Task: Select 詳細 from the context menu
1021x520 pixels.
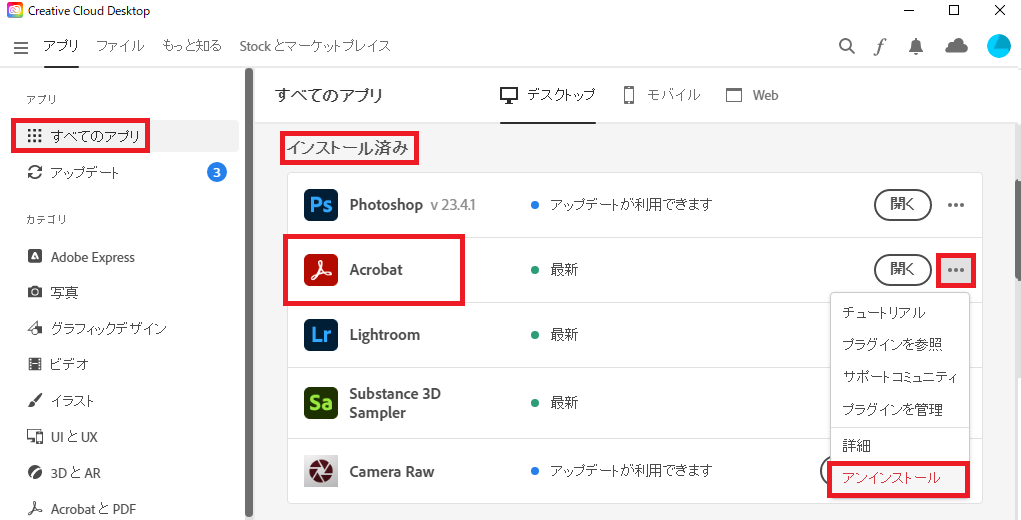Action: pyautogui.click(x=900, y=446)
